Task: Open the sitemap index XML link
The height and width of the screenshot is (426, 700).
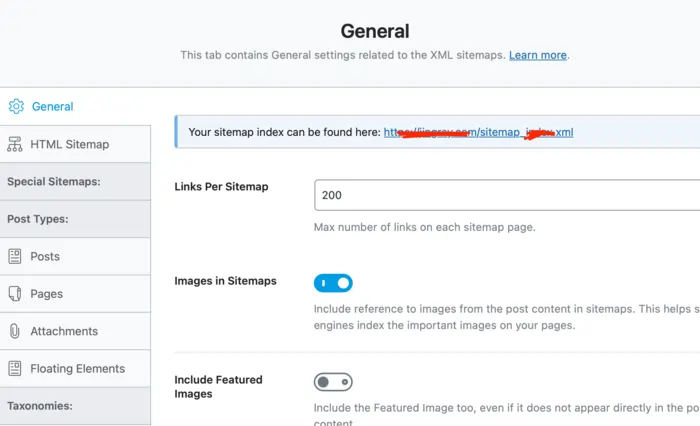Action: (x=478, y=132)
